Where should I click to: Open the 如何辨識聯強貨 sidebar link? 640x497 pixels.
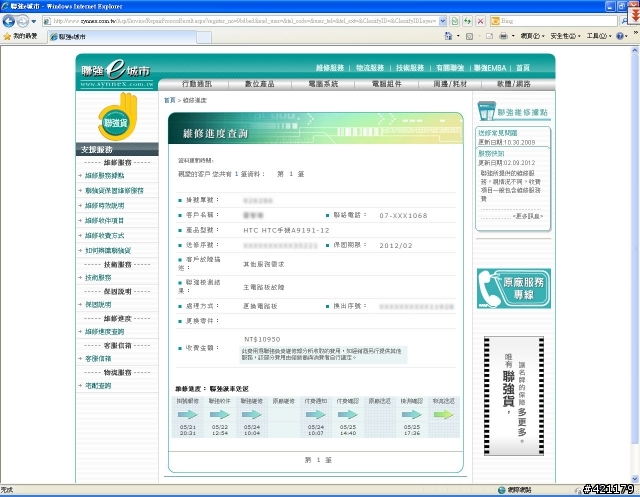coord(108,251)
